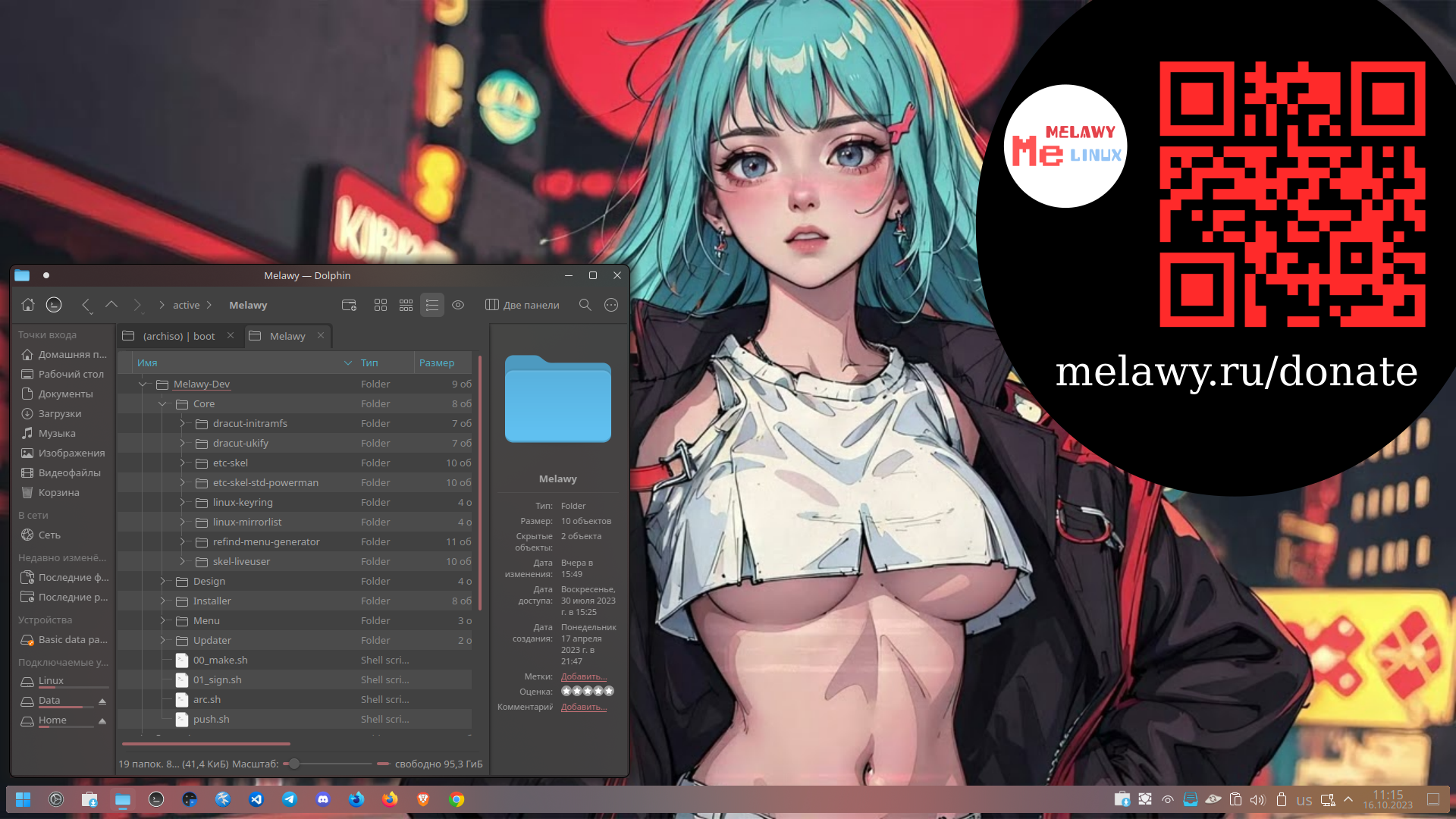Expand the dracut-initramfs folder
Image resolution: width=1456 pixels, height=819 pixels.
tap(182, 424)
